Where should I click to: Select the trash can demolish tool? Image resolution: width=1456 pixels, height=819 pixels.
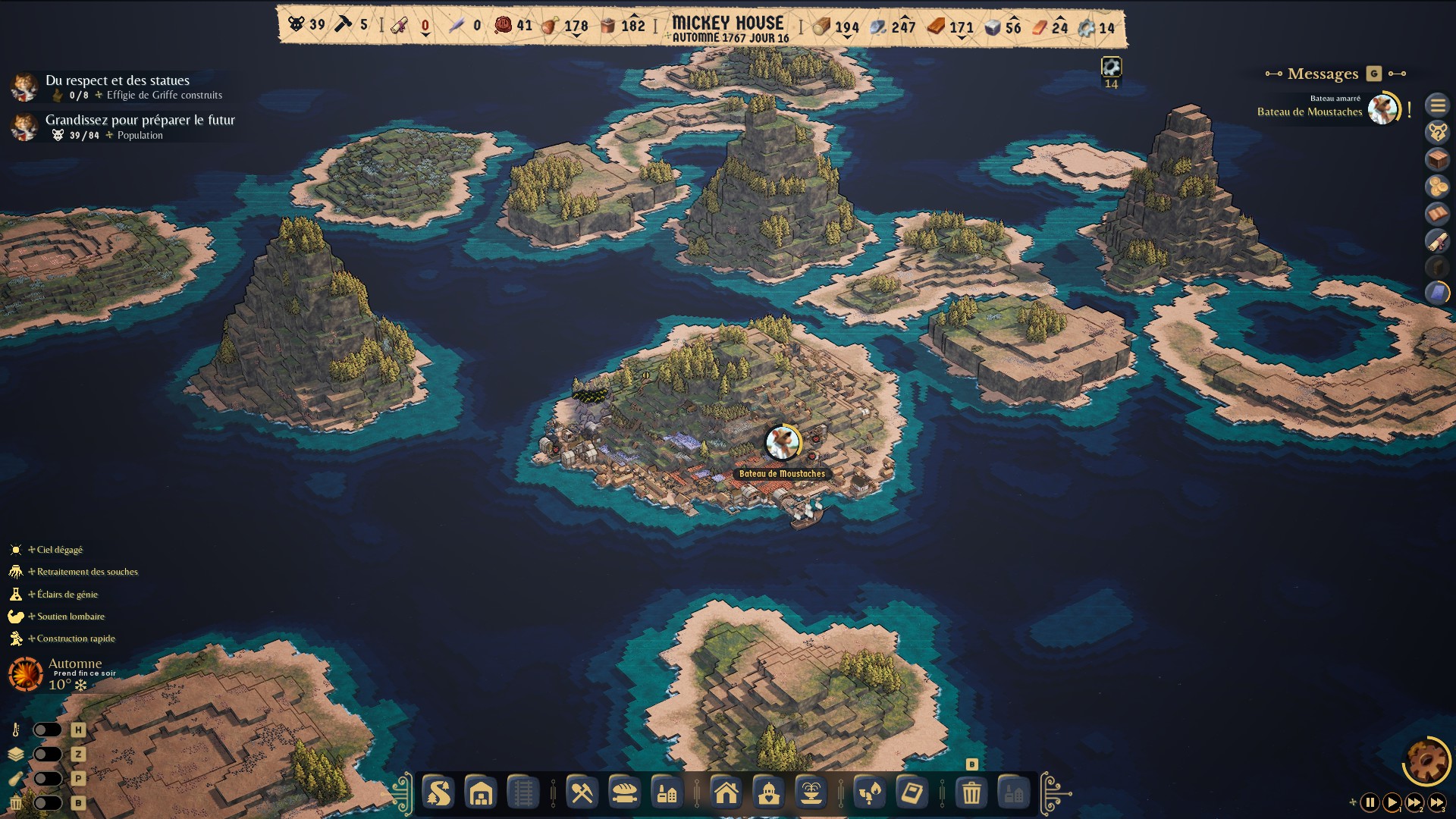click(971, 793)
